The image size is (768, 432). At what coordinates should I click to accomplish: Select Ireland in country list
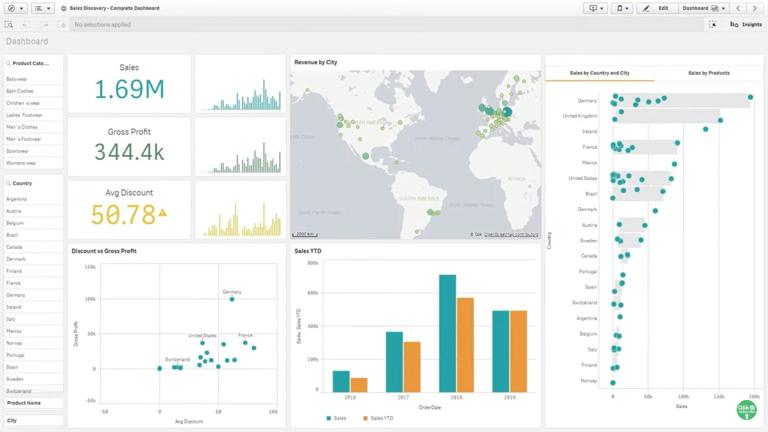(33, 307)
